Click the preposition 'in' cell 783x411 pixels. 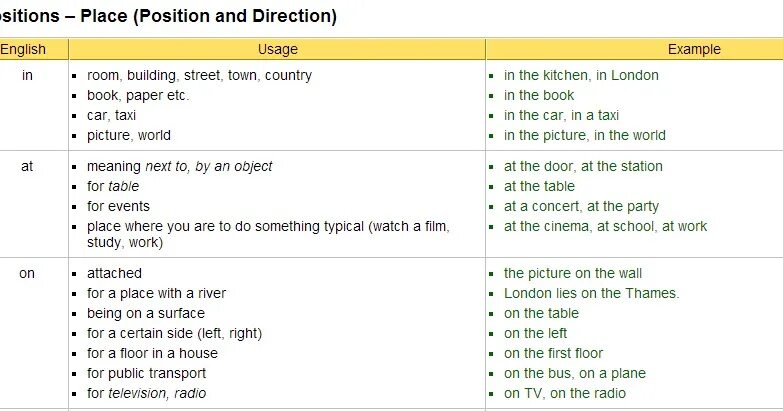[27, 75]
